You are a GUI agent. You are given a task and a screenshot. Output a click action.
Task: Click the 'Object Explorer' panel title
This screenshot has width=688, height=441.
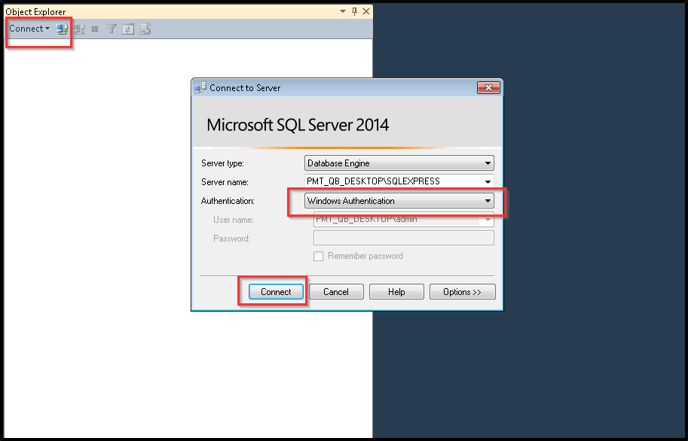tap(36, 12)
